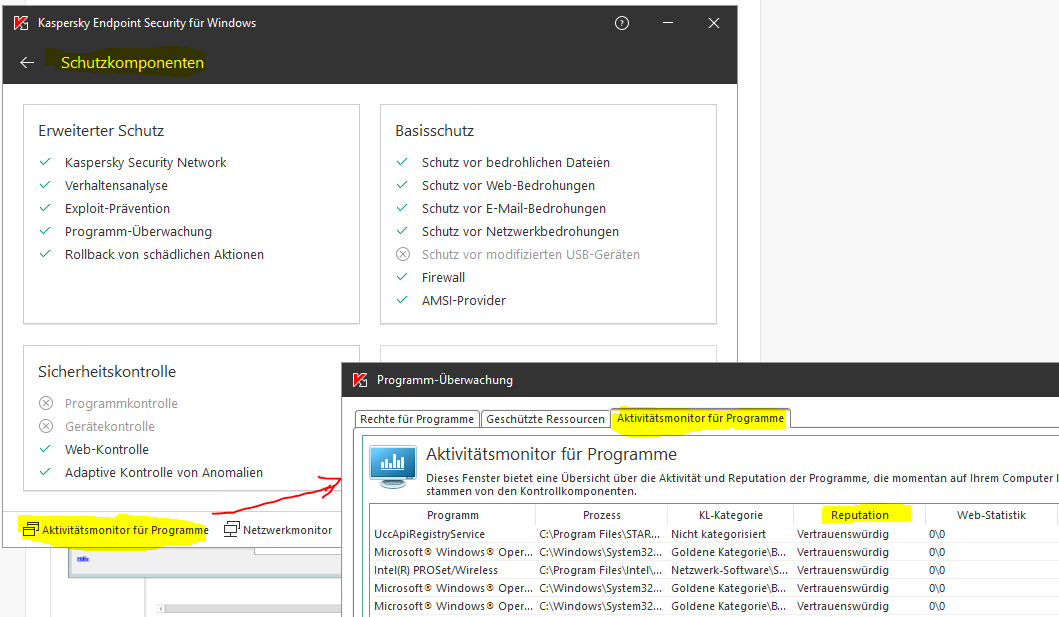This screenshot has width=1059, height=617.
Task: Click the check mark beside Schutz vor Web-Bedrohungen
Action: tap(402, 185)
